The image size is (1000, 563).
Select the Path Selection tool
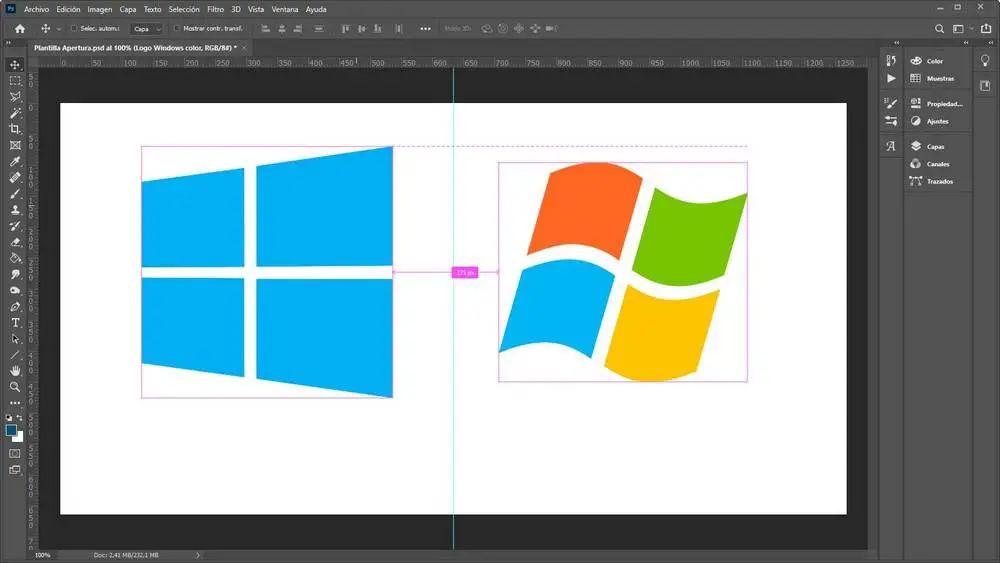pyautogui.click(x=15, y=339)
